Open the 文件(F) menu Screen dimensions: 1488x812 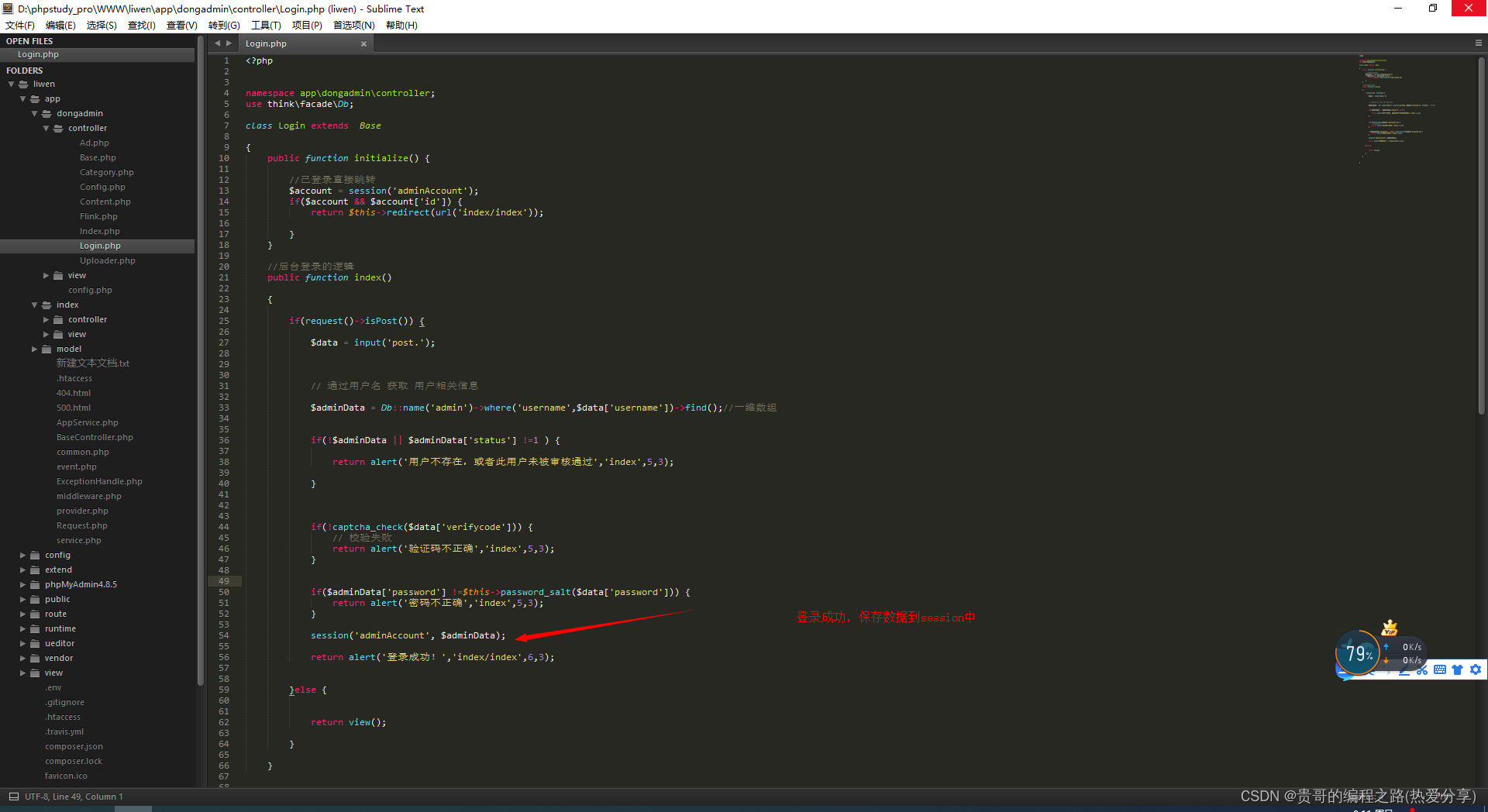20,26
